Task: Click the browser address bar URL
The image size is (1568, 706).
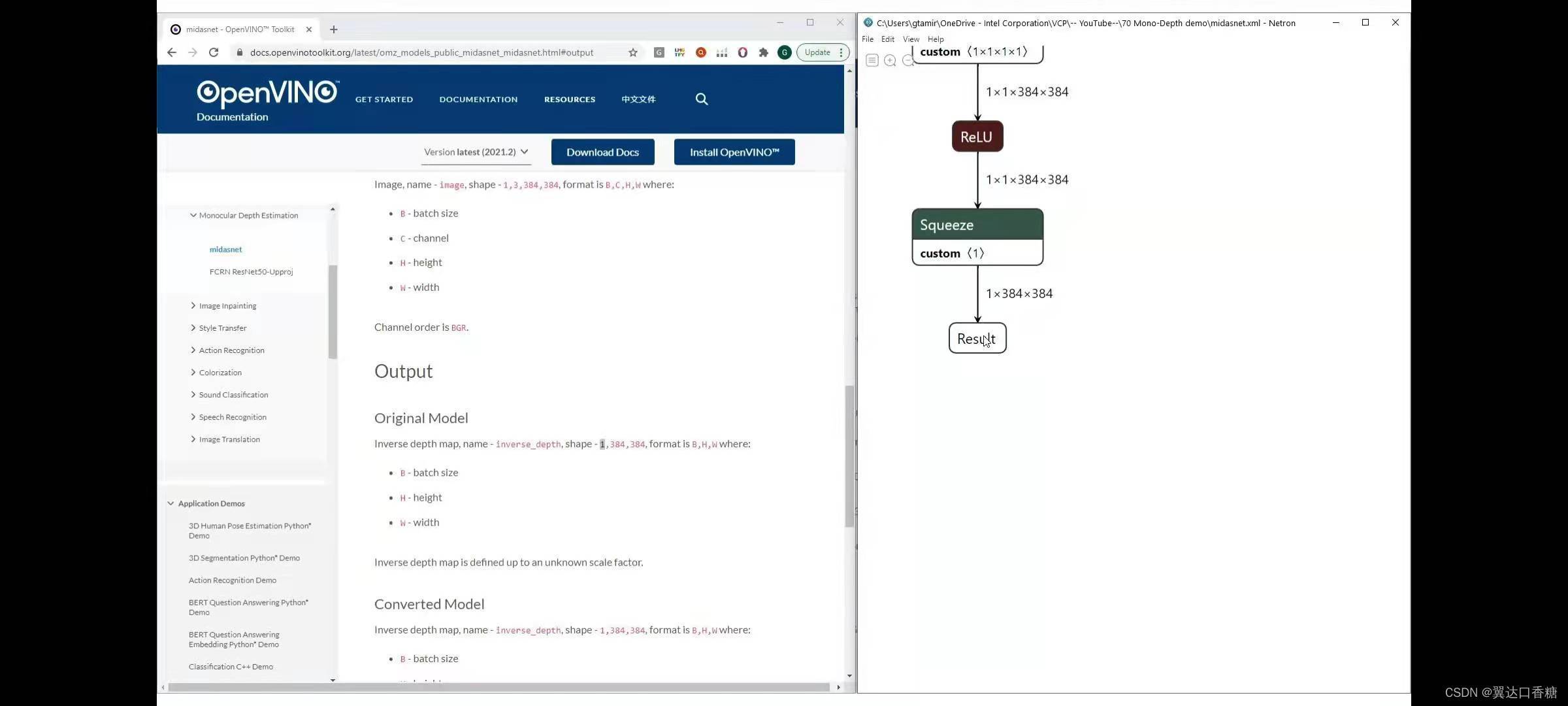Action: click(421, 52)
